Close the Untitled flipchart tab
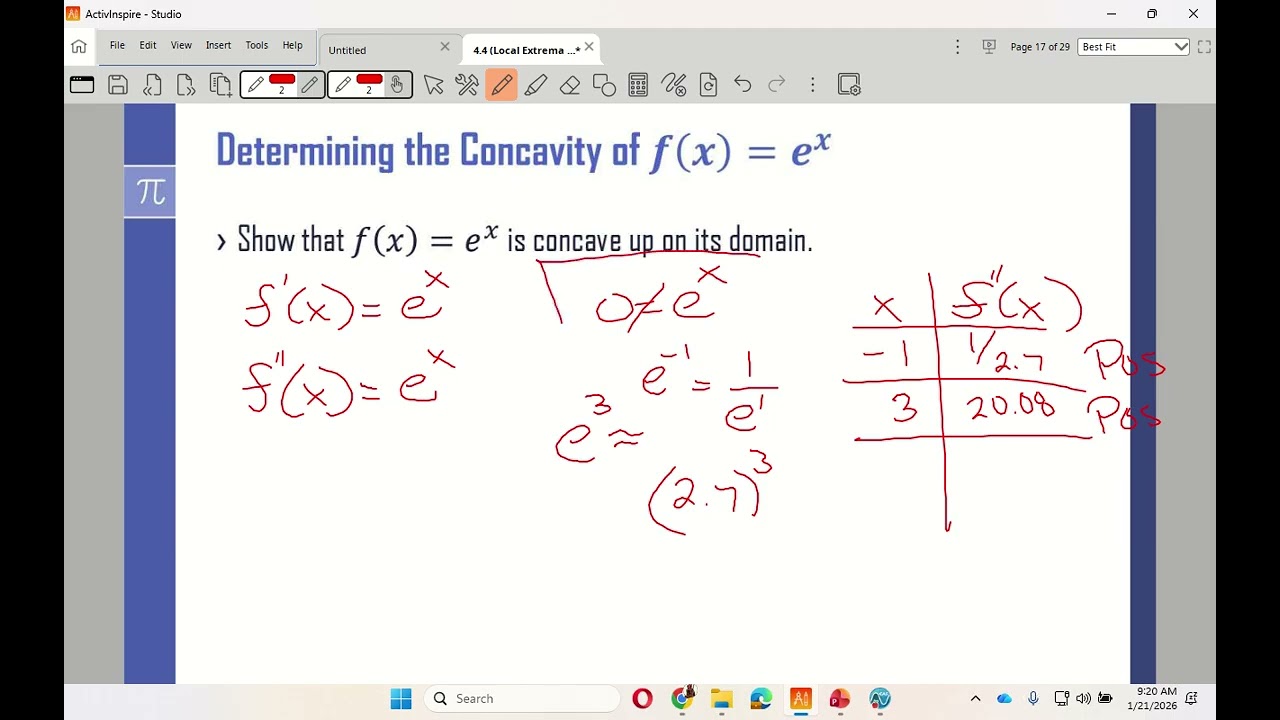1280x720 pixels. (x=445, y=47)
